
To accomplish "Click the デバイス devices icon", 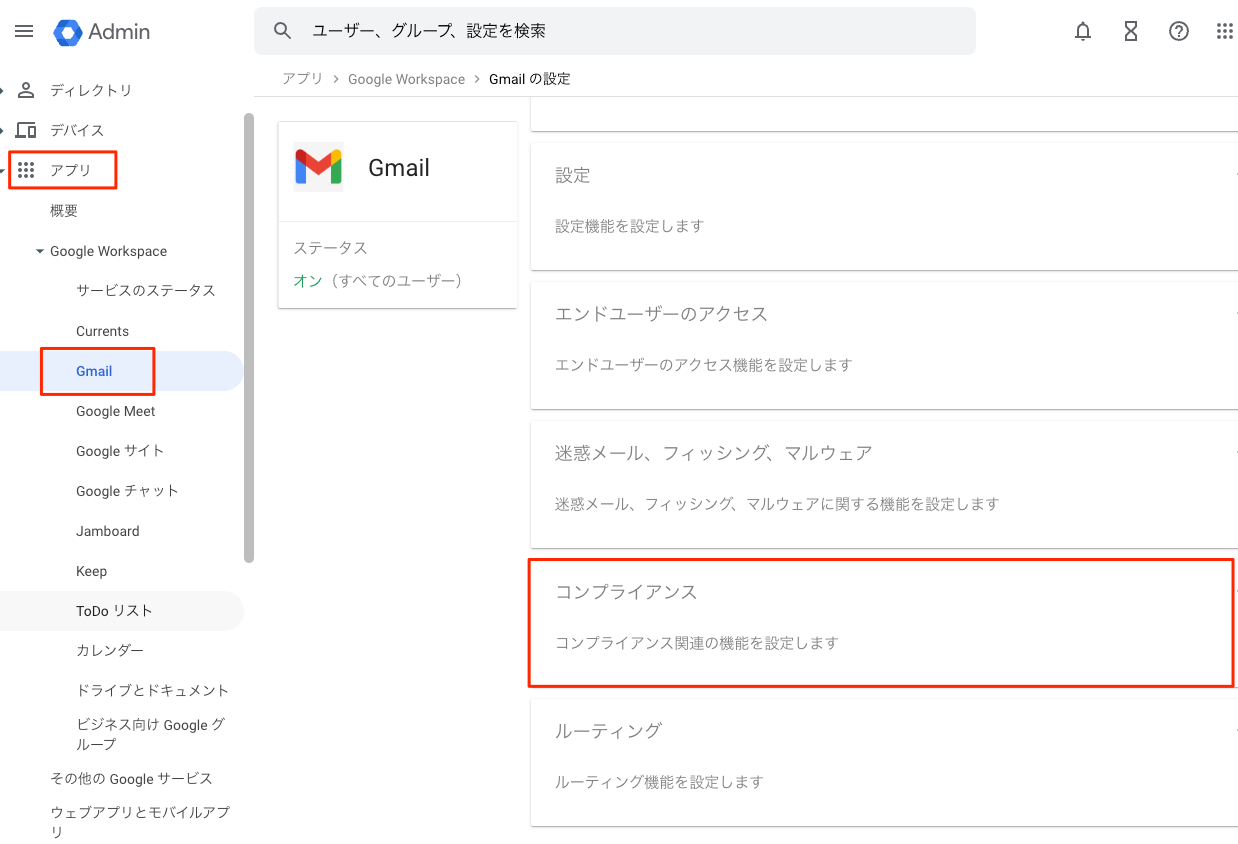I will 27,130.
